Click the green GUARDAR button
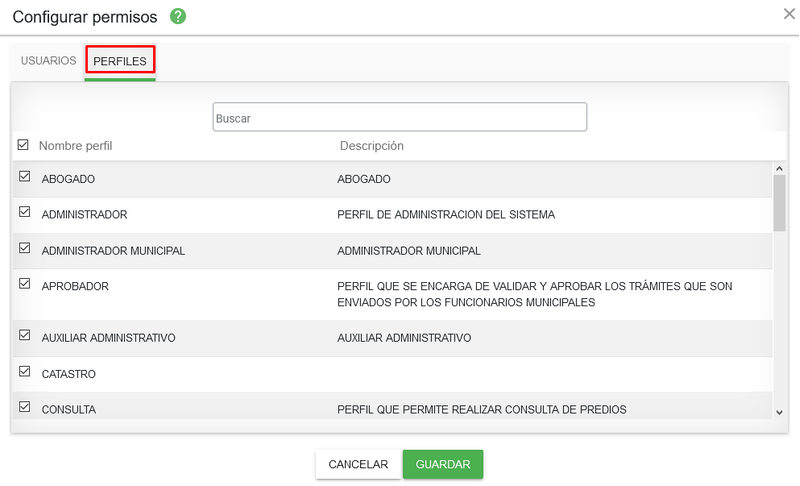Screen dimensions: 800x486 (x=443, y=464)
